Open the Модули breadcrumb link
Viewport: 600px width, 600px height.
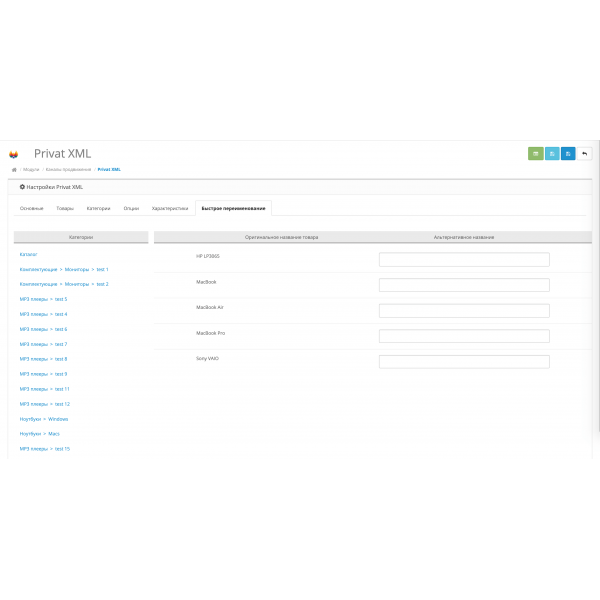pyautogui.click(x=31, y=170)
